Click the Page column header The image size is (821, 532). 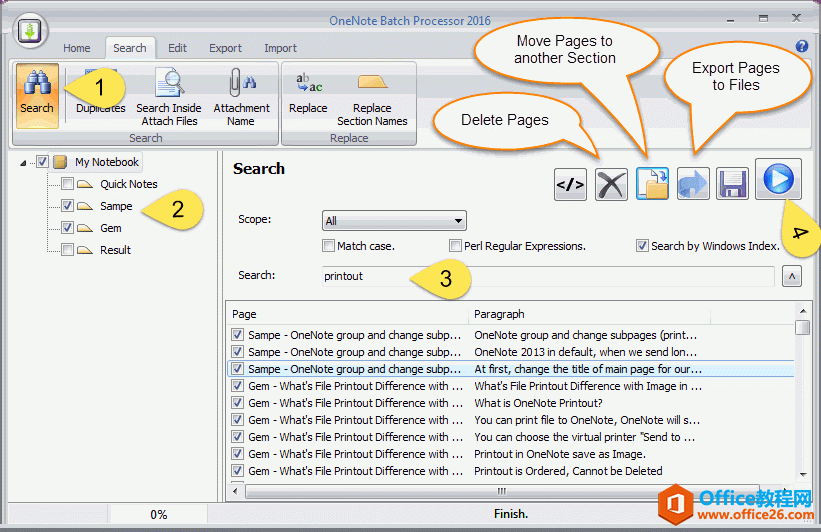click(x=348, y=314)
